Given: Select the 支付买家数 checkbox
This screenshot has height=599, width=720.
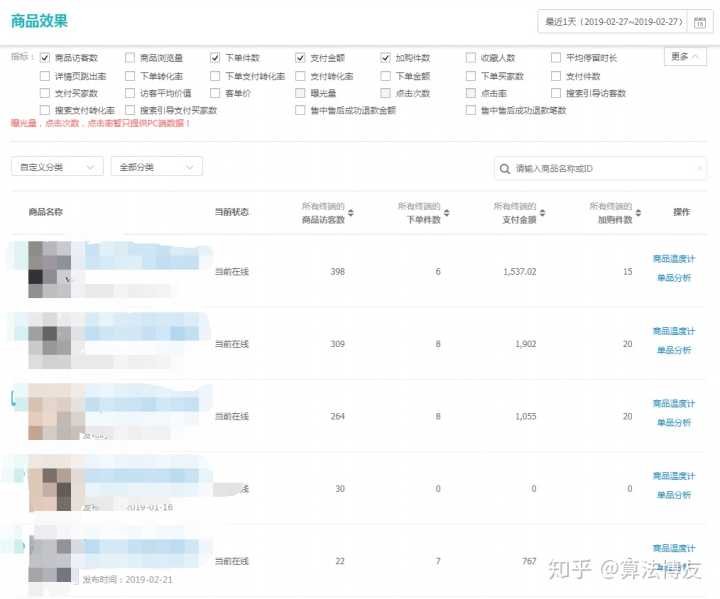Looking at the screenshot, I should [45, 93].
